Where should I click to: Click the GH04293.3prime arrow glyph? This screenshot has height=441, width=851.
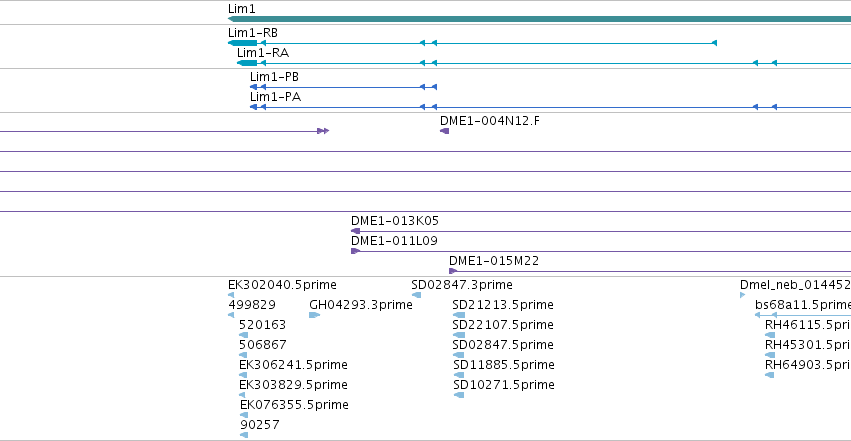click(x=314, y=315)
